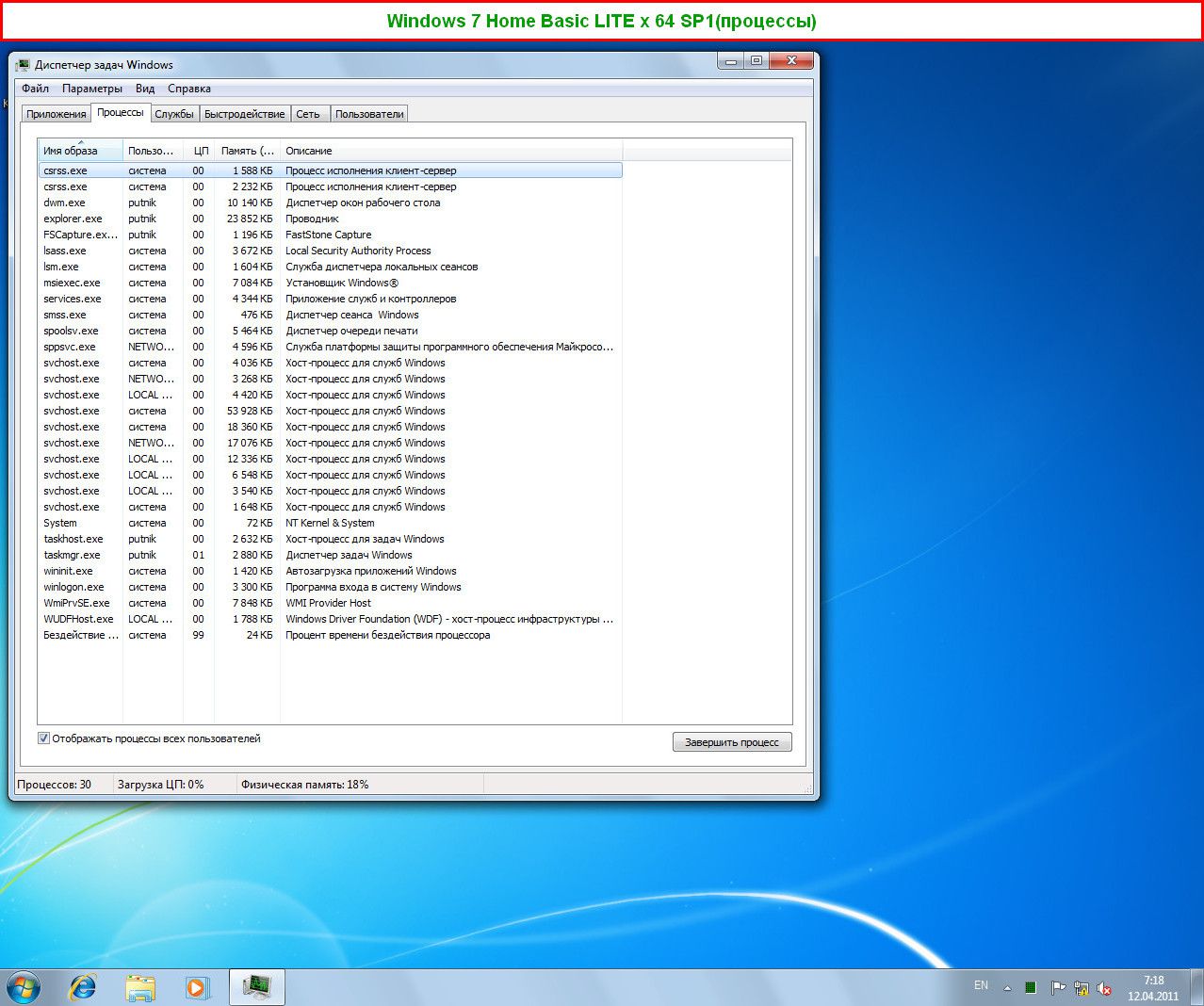
Task: Select the Процессы tab
Action: coord(121,112)
